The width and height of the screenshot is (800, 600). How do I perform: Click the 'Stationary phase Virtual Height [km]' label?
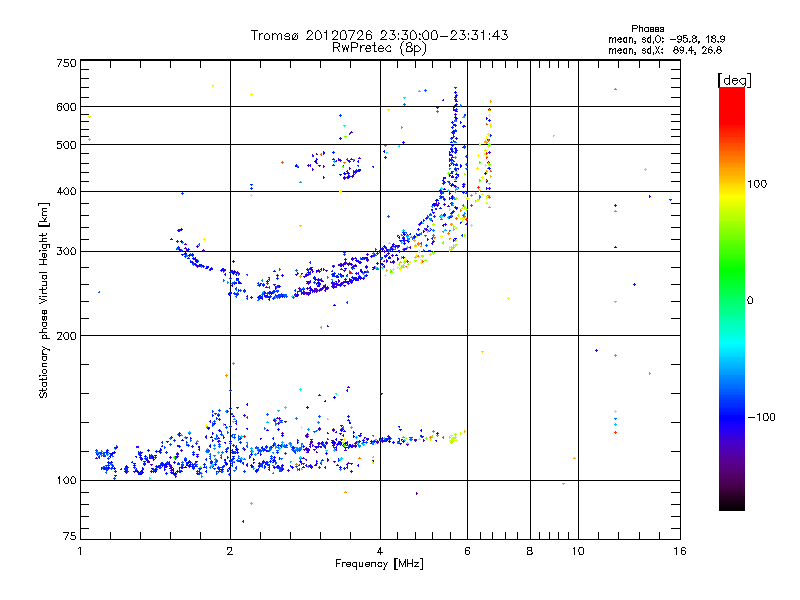[44, 300]
